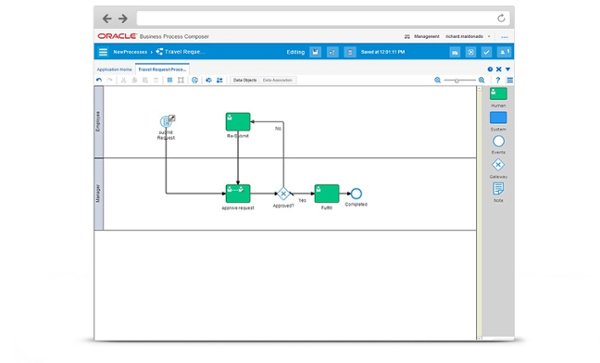Expand the tab list dropdown arrow
Image resolution: width=600 pixels, height=363 pixels.
508,69
